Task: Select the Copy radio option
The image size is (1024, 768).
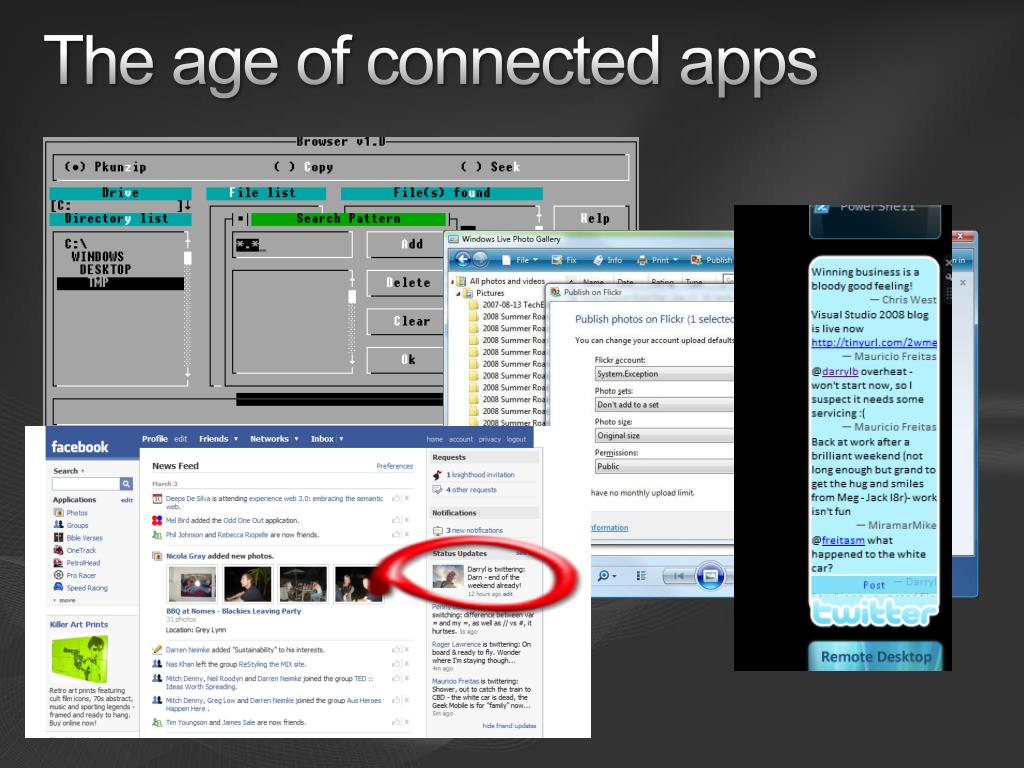Action: [304, 167]
